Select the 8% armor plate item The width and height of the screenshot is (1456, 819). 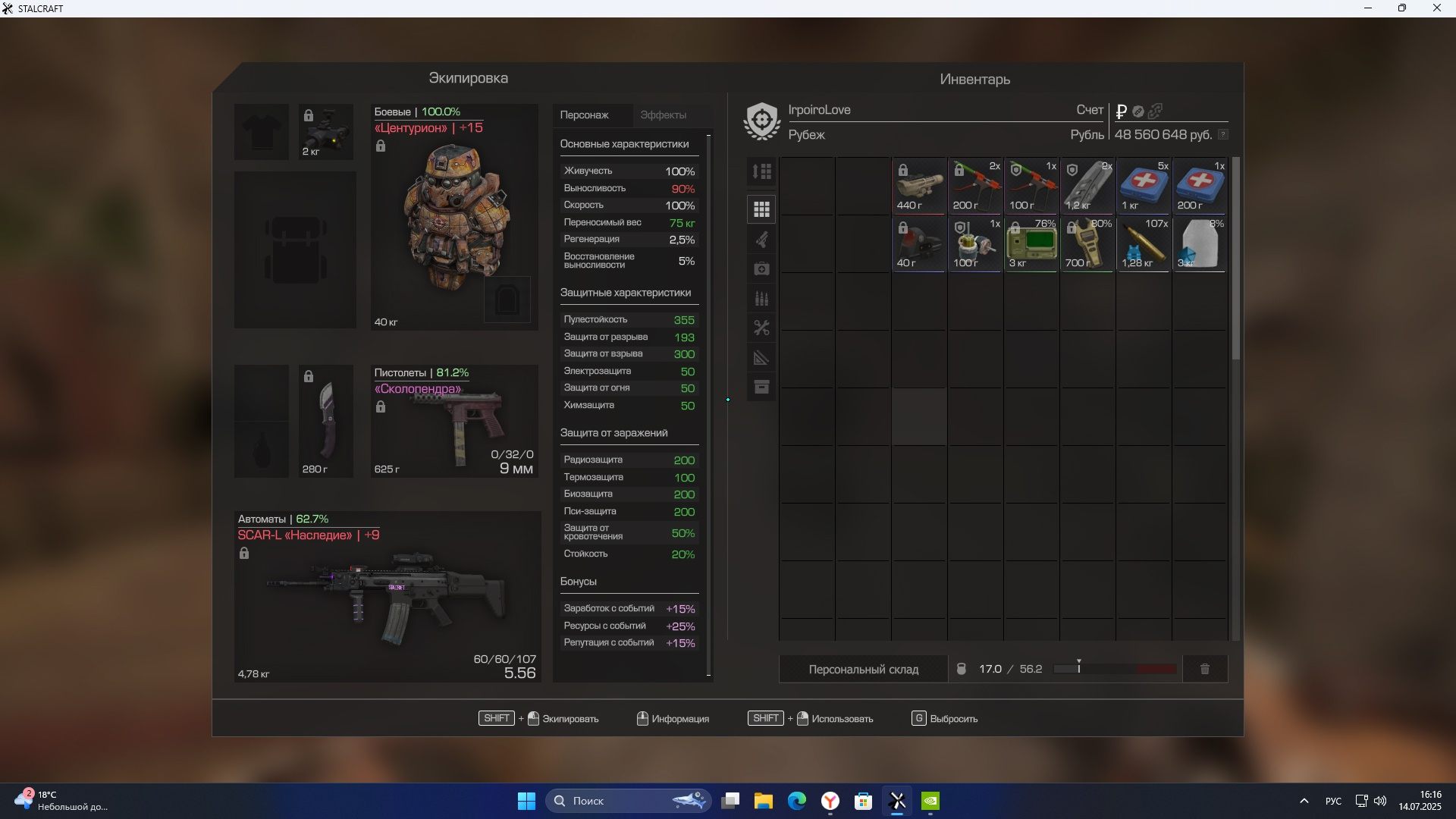point(1200,243)
